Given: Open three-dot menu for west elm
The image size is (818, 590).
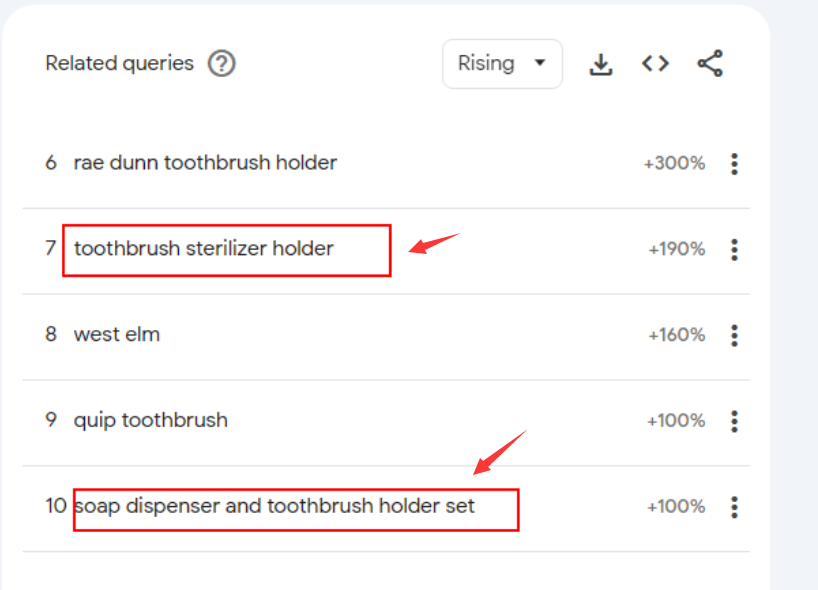Looking at the screenshot, I should tap(734, 335).
